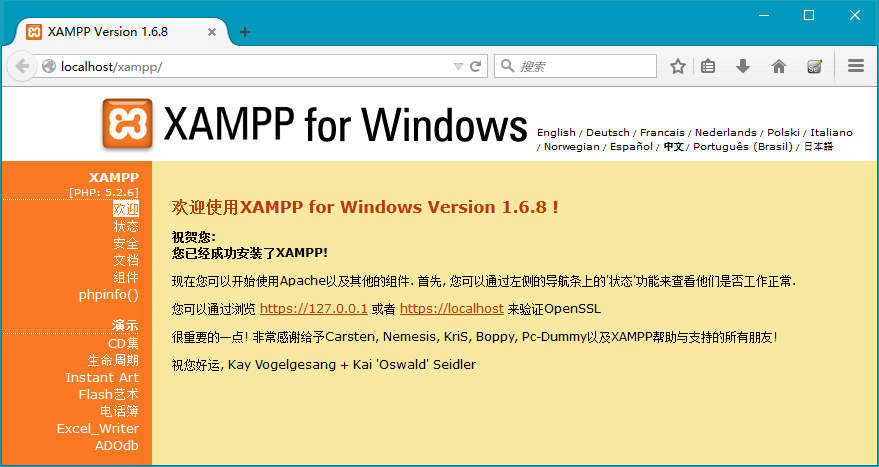Open the downloads arrow icon

pos(743,67)
